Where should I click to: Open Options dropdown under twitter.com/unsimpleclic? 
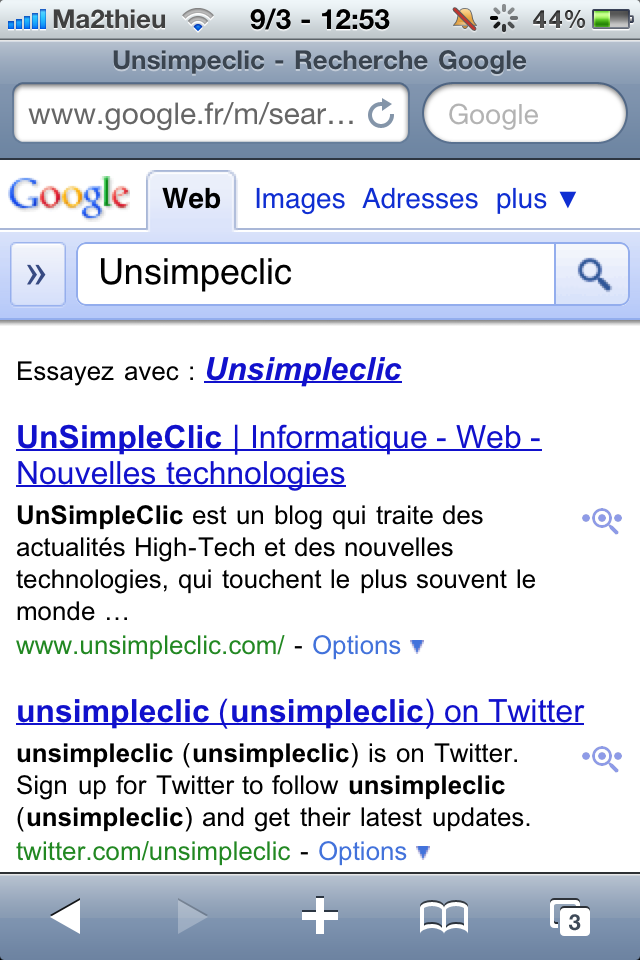pyautogui.click(x=374, y=852)
